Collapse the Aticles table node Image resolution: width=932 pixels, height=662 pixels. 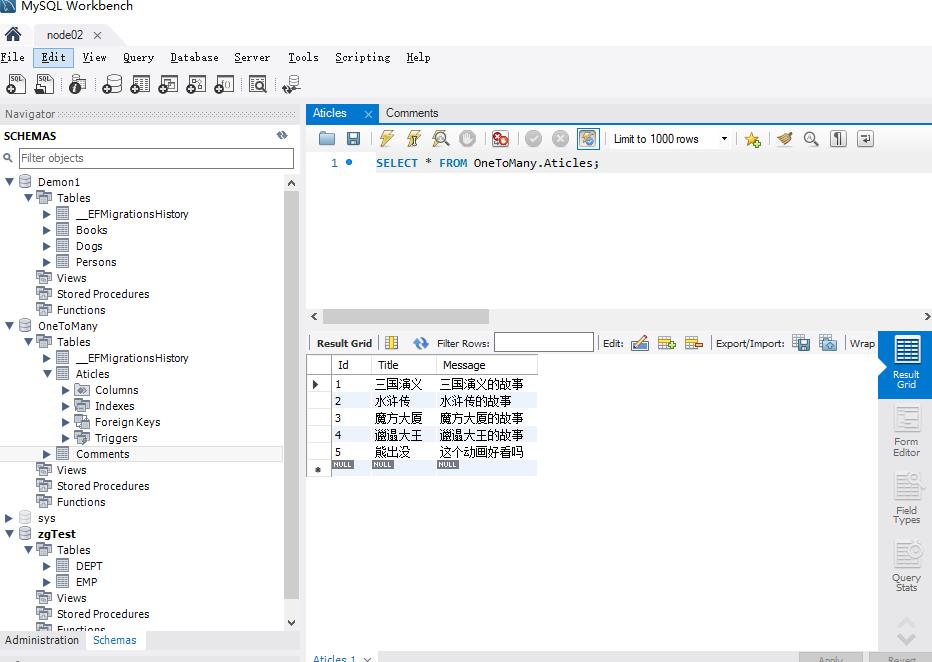tap(47, 374)
